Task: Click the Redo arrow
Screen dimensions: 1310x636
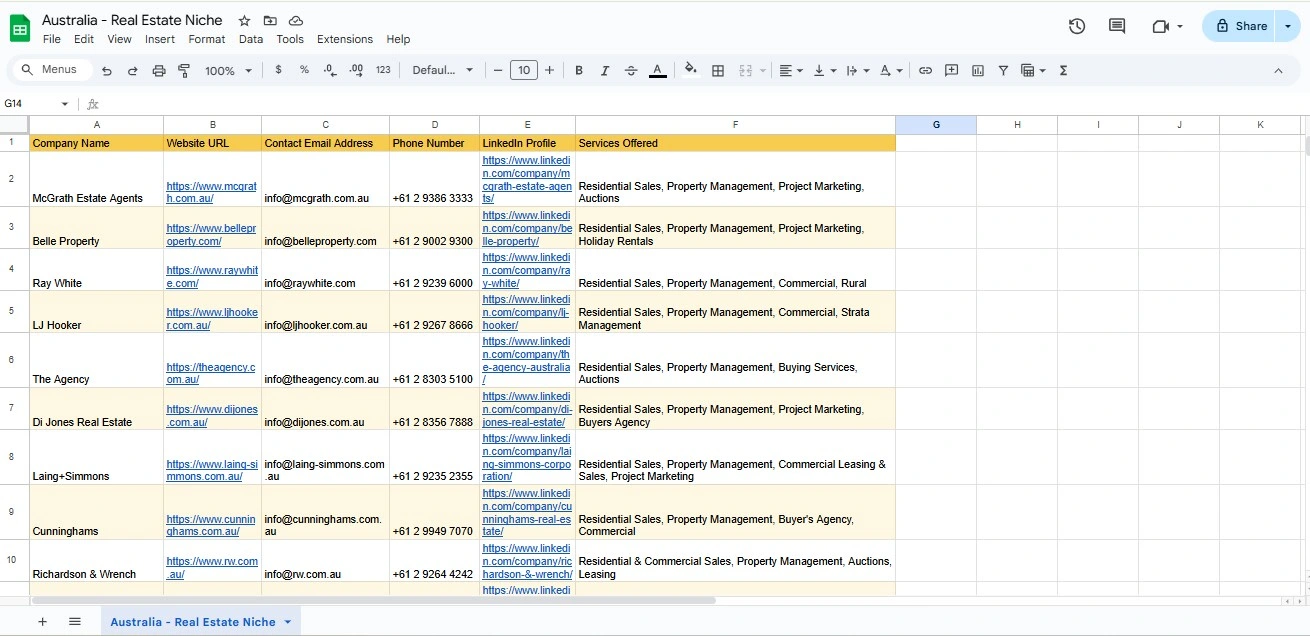Action: [133, 71]
